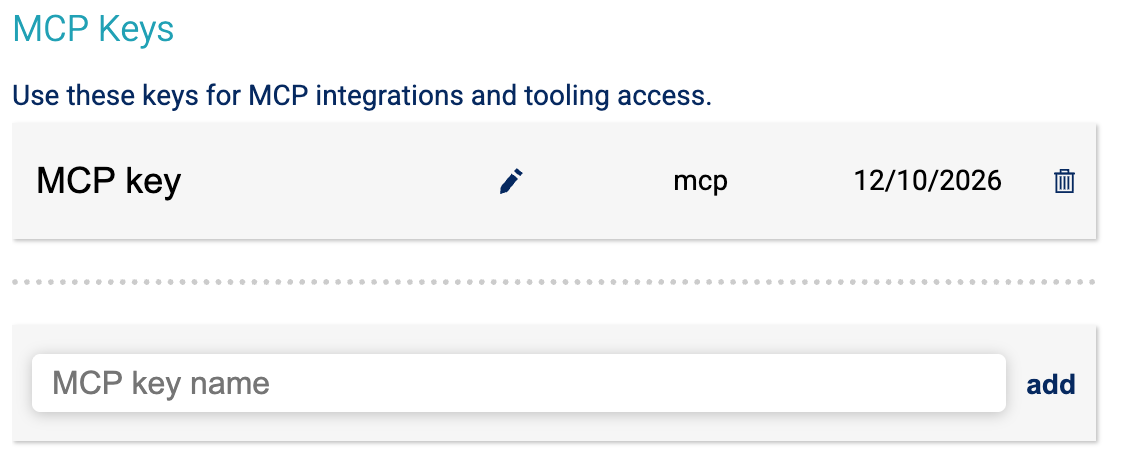The height and width of the screenshot is (474, 1138).
Task: Click the dotted divider line
Action: (x=554, y=282)
